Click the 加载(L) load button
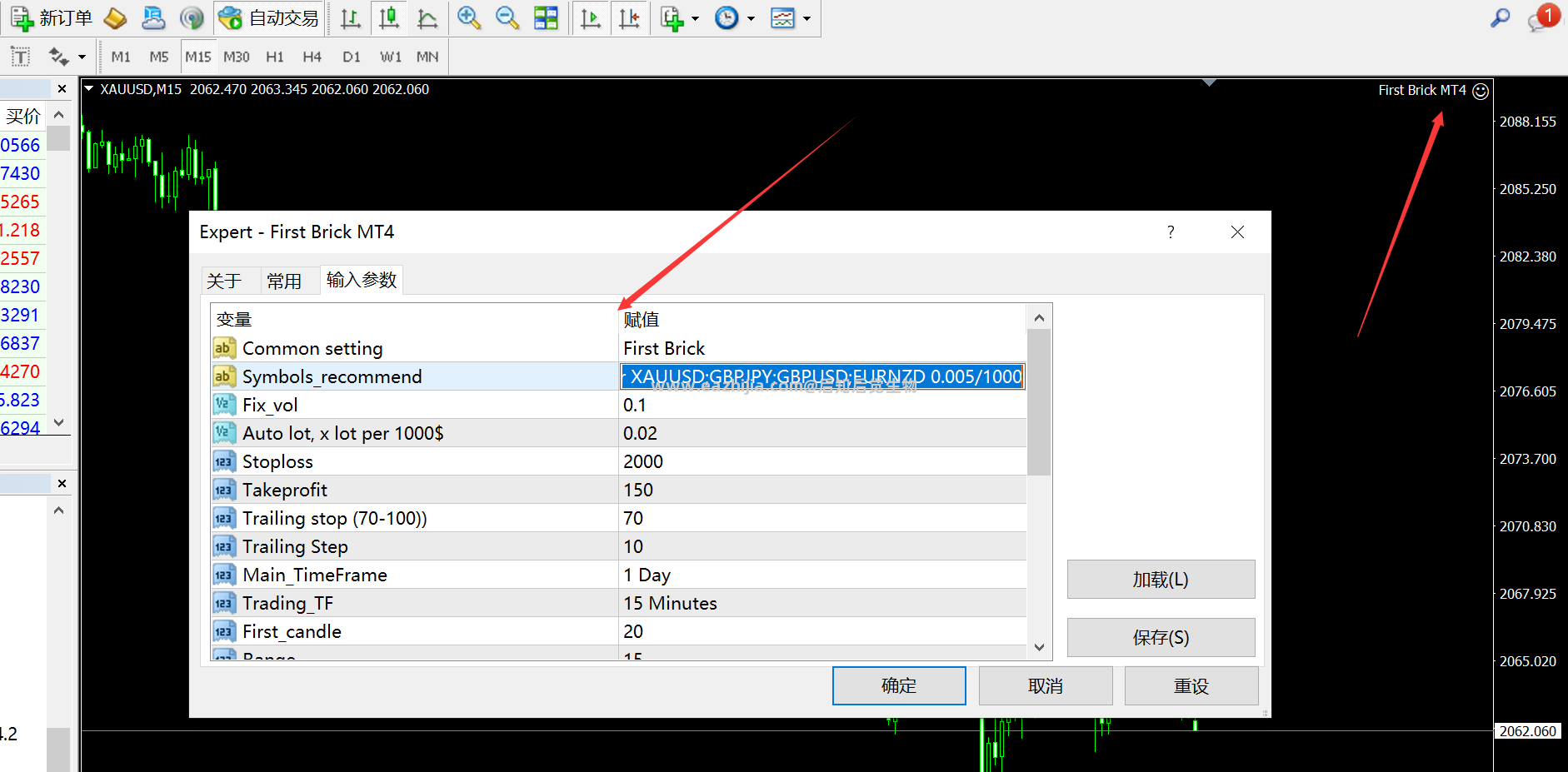This screenshot has height=772, width=1568. tap(1161, 580)
